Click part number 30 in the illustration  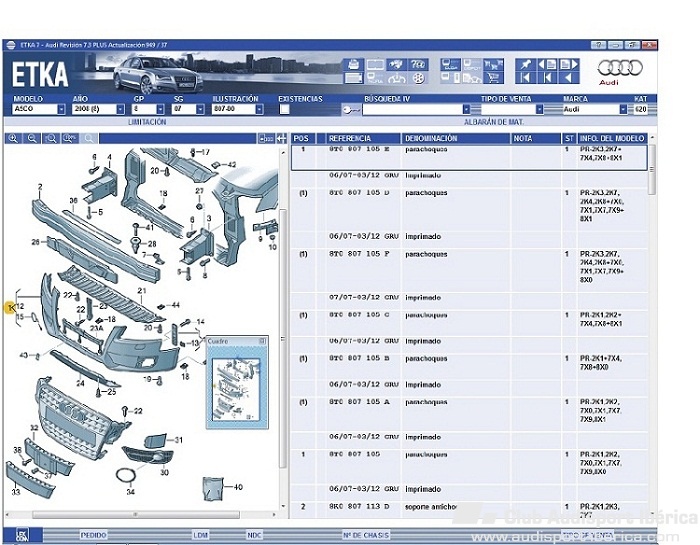tap(164, 472)
